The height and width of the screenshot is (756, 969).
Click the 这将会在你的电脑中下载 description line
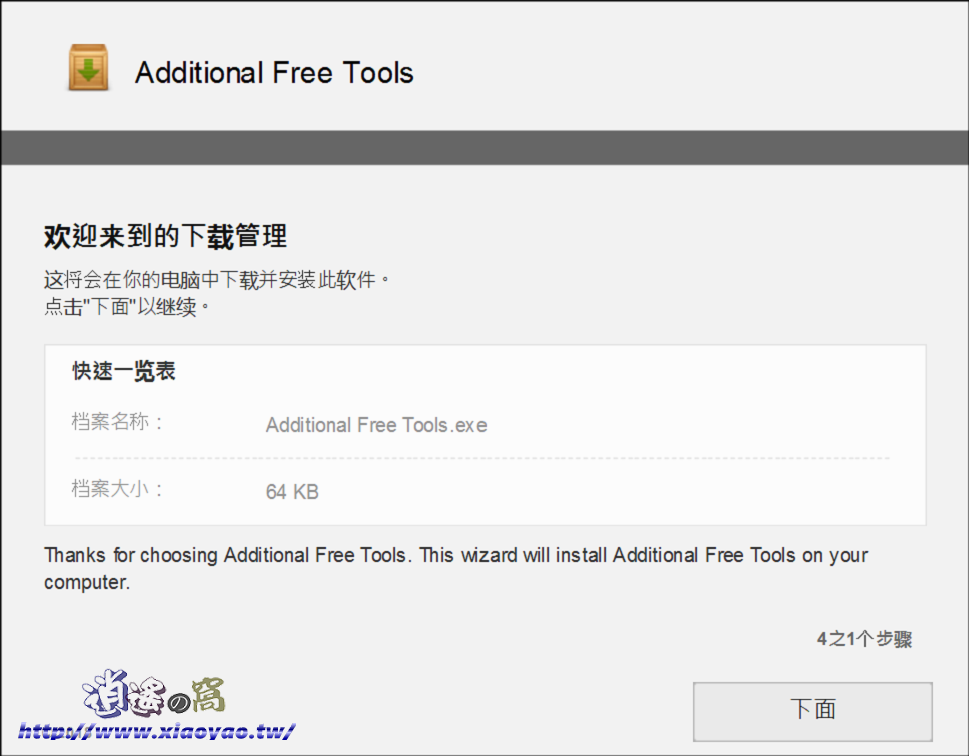click(217, 280)
